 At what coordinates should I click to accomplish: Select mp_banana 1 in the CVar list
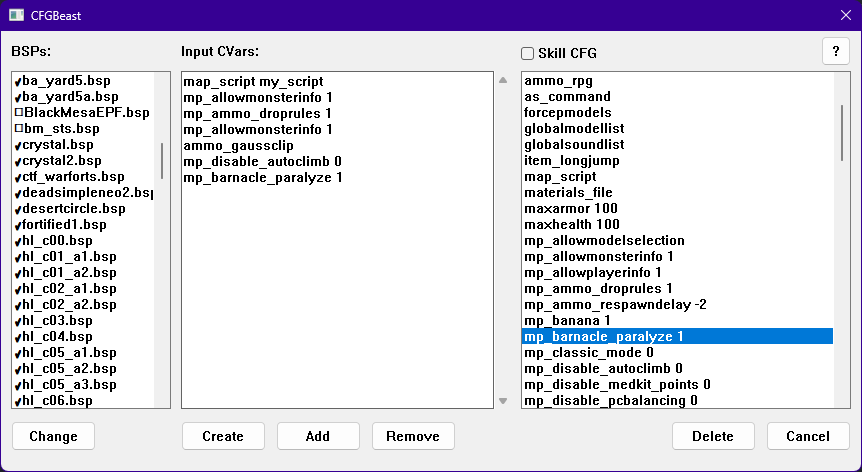click(567, 320)
